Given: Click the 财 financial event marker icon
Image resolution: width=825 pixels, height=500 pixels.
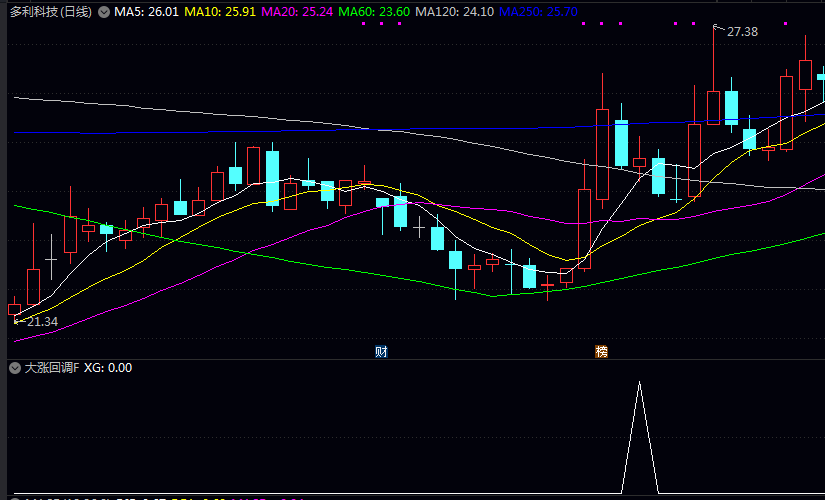Looking at the screenshot, I should click(381, 351).
